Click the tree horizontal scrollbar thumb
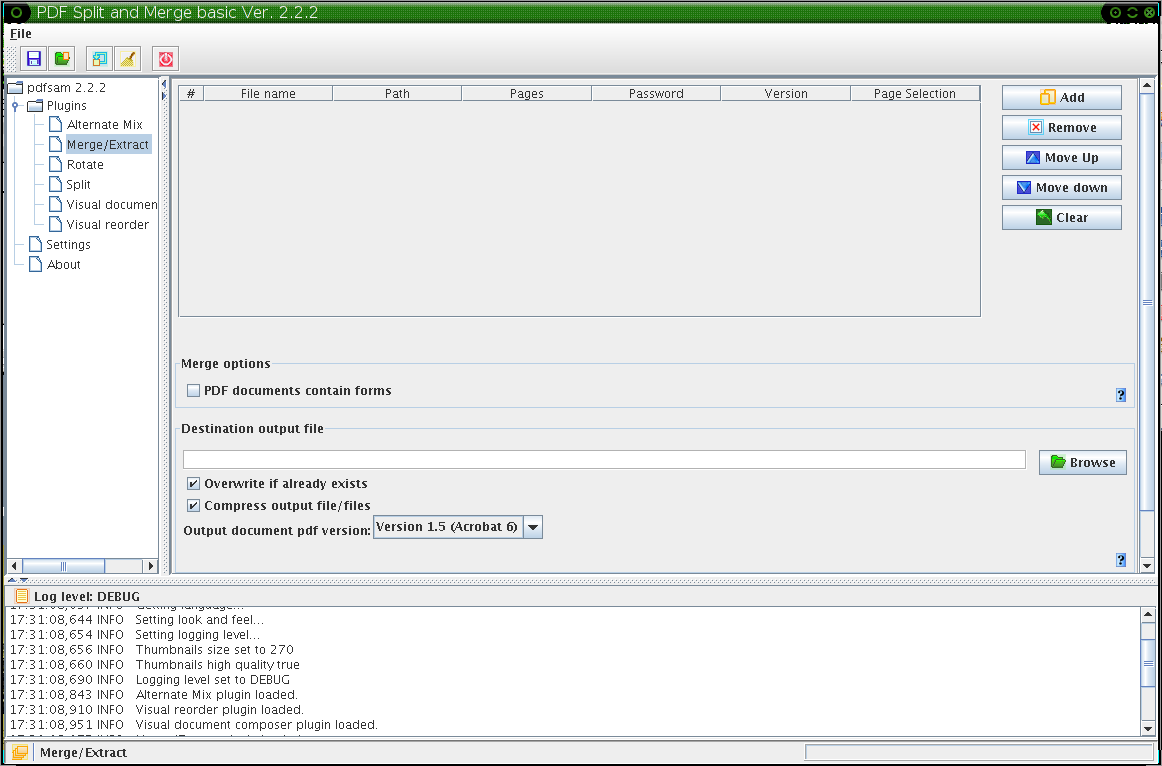Screen dimensions: 1162x766 63,566
